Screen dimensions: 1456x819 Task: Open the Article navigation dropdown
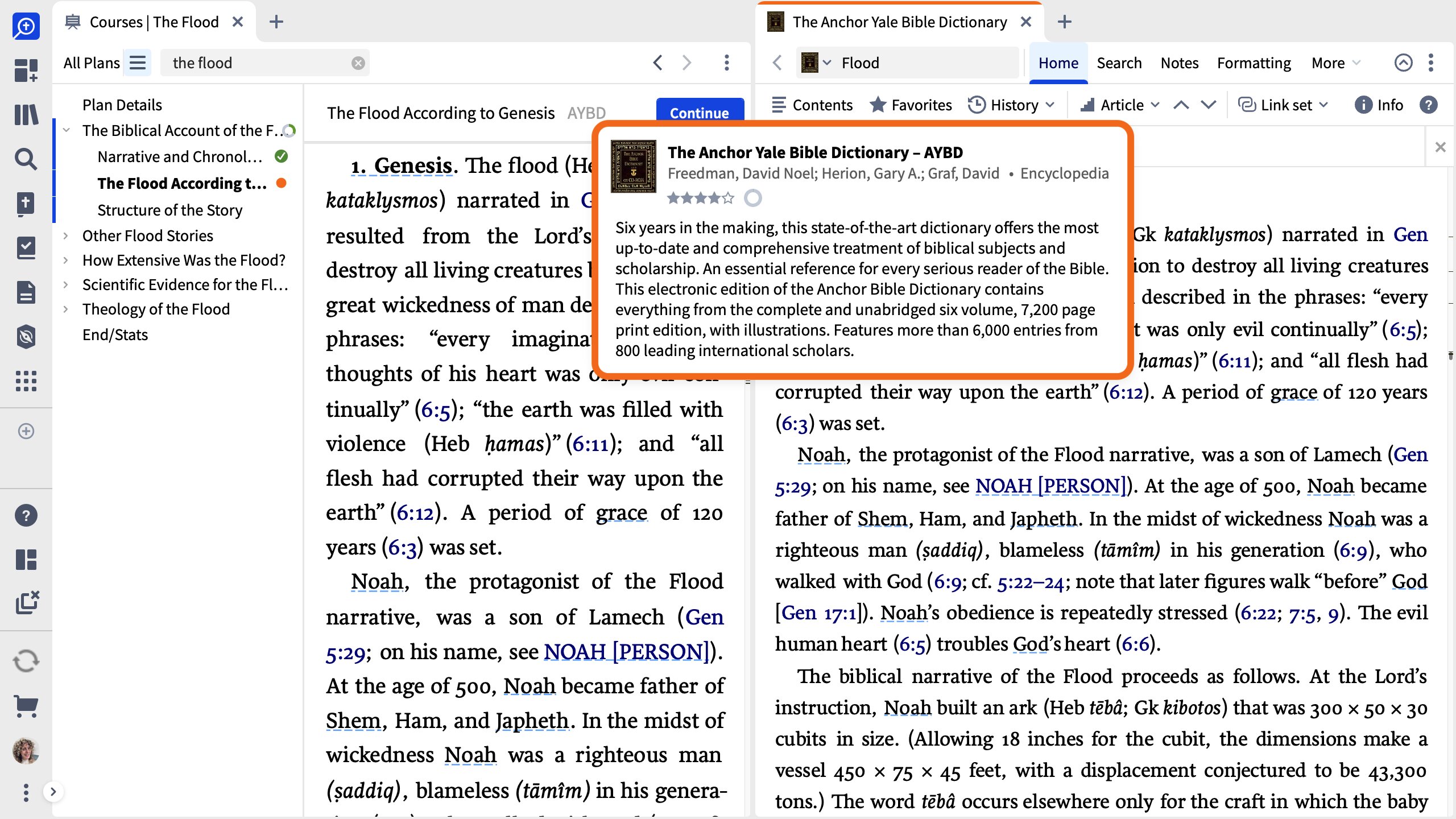click(x=1120, y=105)
